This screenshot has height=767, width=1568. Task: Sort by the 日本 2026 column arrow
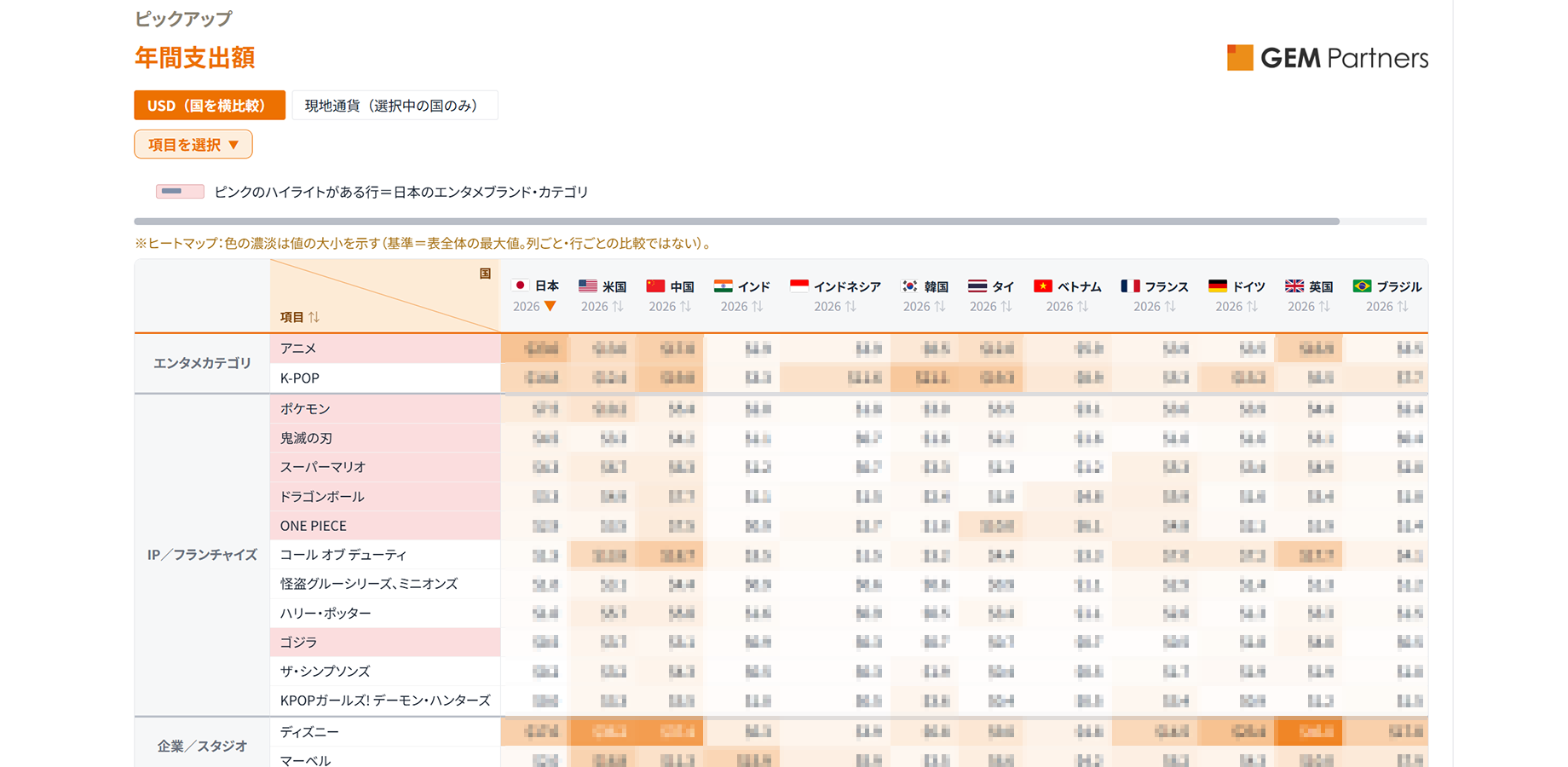click(551, 306)
